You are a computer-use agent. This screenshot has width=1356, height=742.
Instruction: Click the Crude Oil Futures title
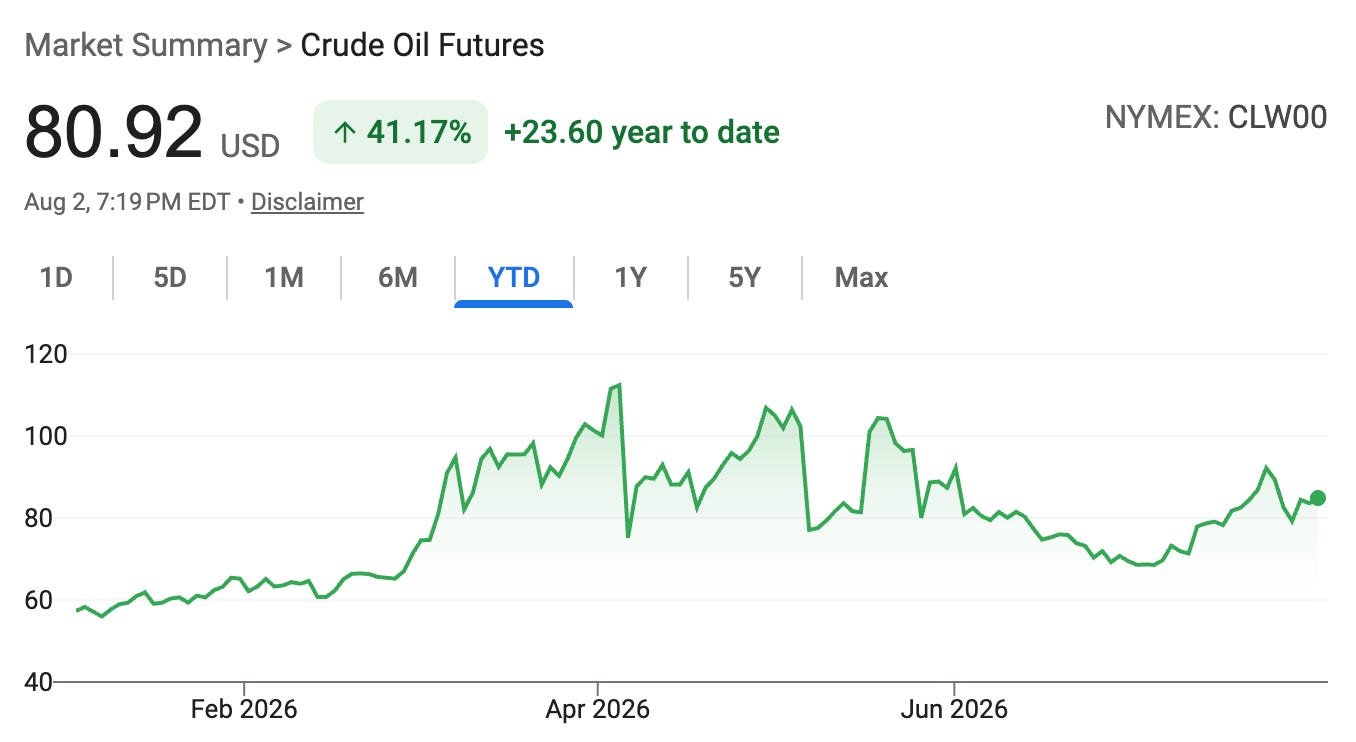423,46
